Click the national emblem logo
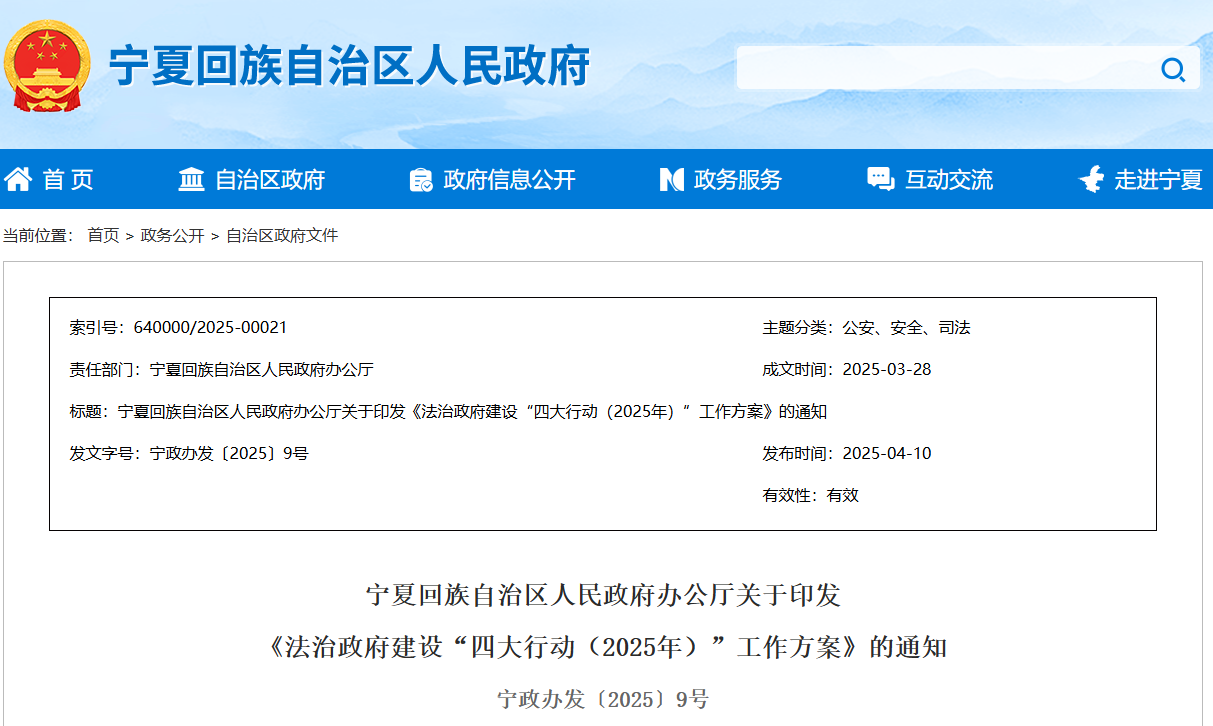1213x726 pixels. [46, 66]
